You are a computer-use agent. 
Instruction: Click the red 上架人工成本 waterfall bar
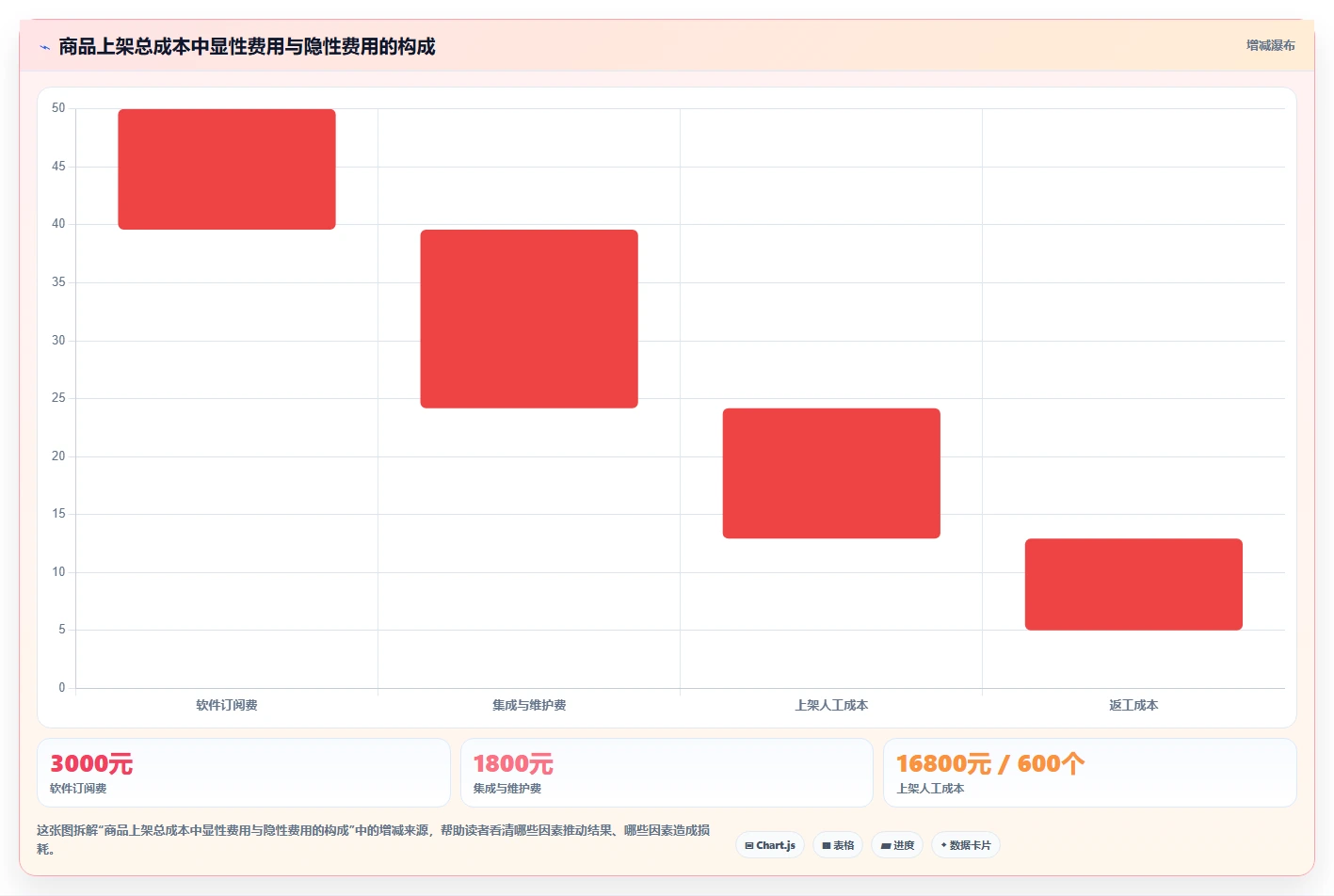[x=831, y=473]
